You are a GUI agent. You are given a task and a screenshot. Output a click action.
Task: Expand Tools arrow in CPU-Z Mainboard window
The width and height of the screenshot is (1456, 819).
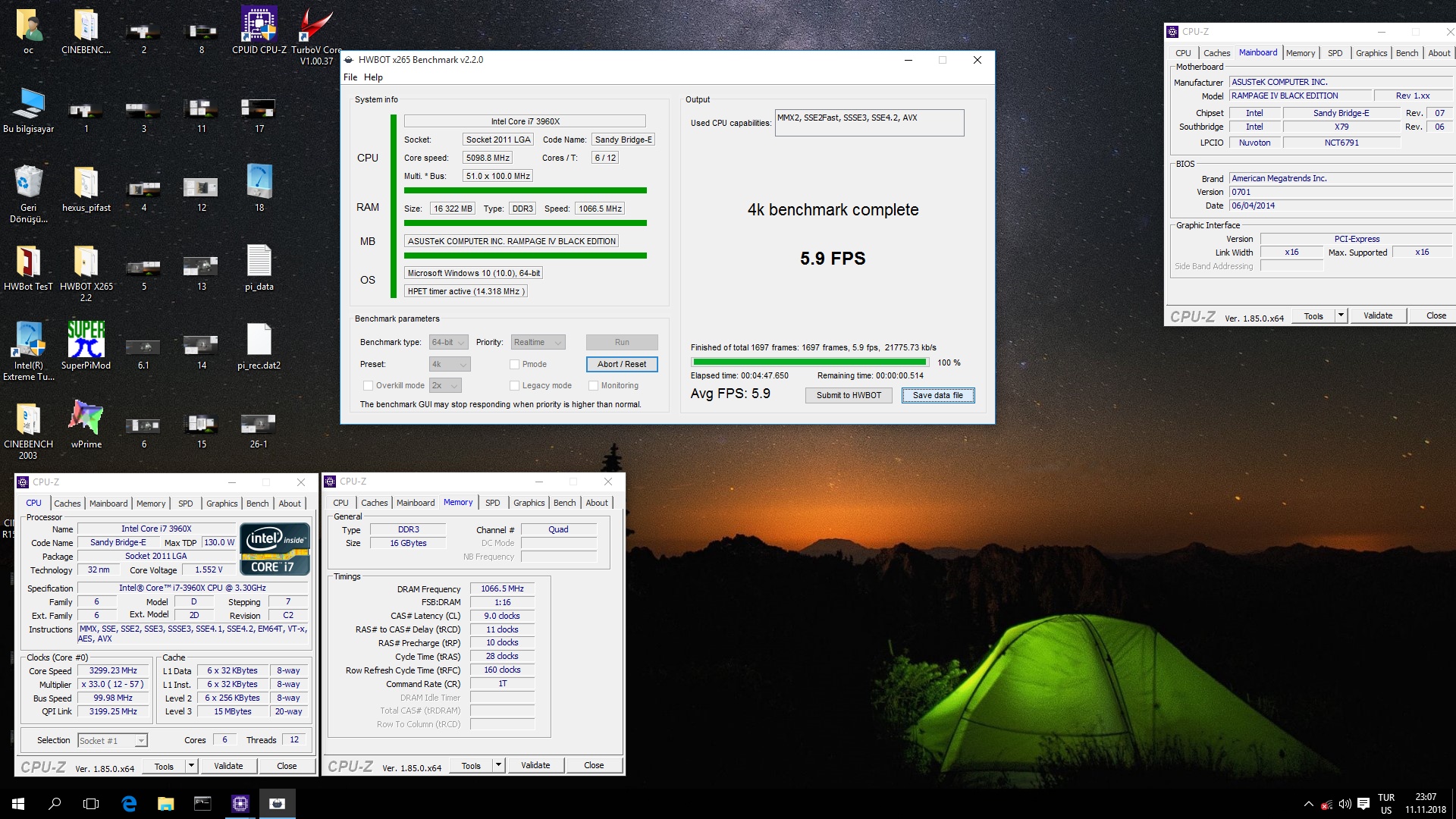click(x=1341, y=315)
